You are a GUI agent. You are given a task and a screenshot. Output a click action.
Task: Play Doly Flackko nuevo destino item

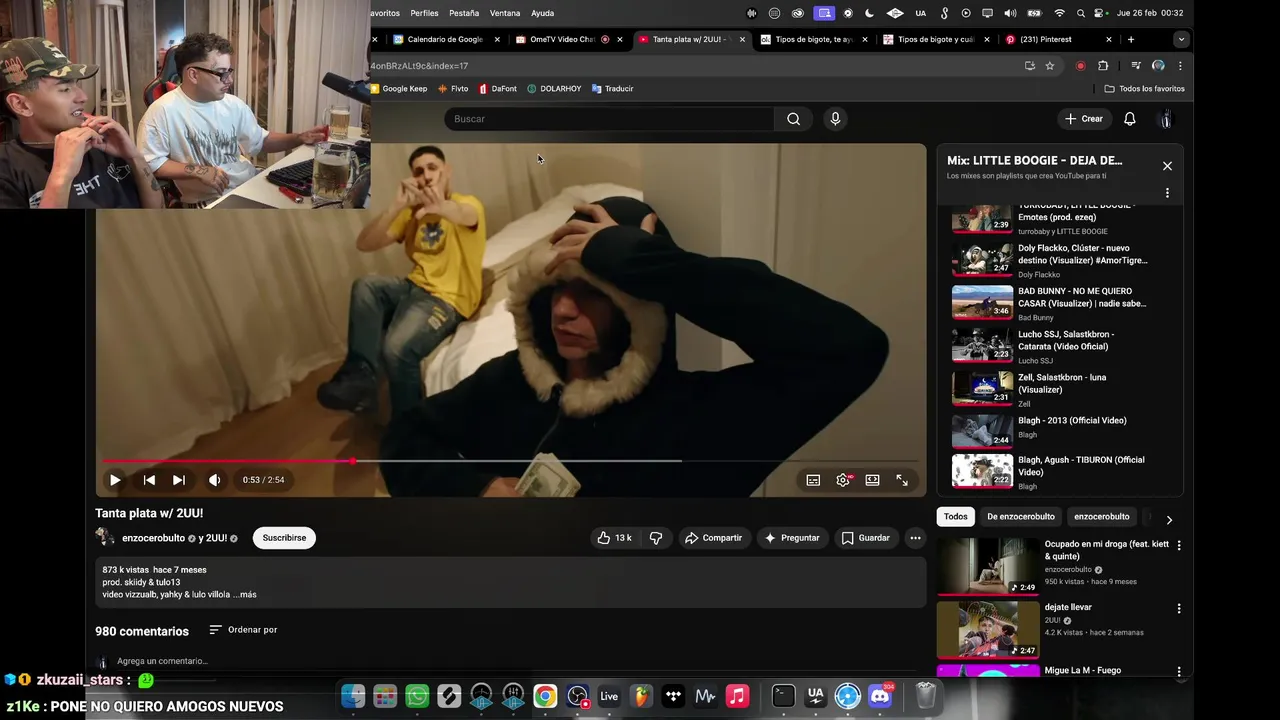tap(1050, 260)
